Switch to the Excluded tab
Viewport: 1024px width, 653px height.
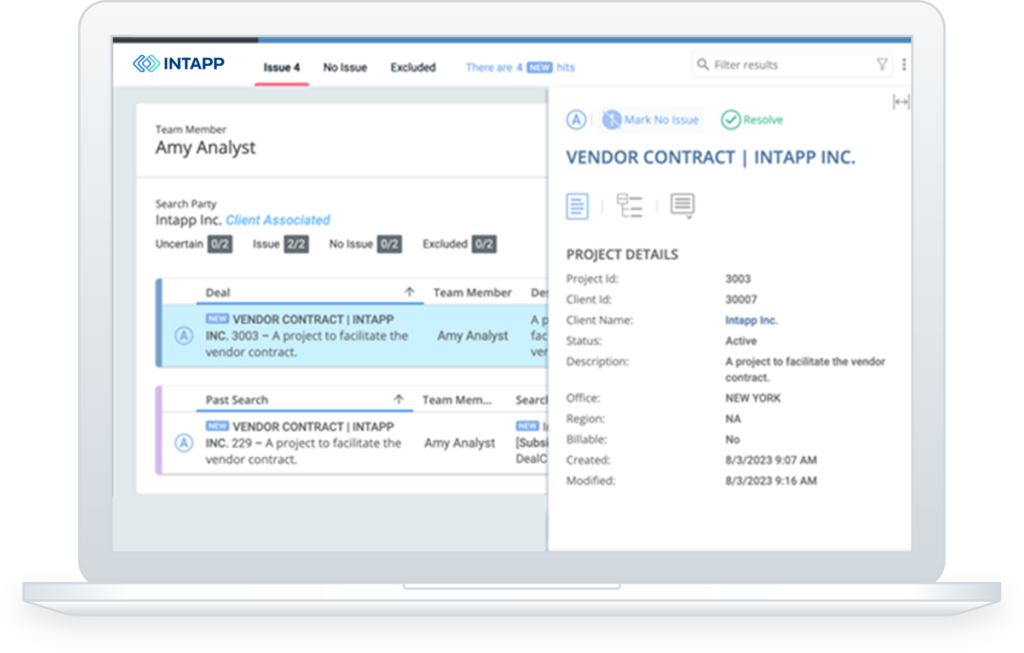tap(413, 67)
